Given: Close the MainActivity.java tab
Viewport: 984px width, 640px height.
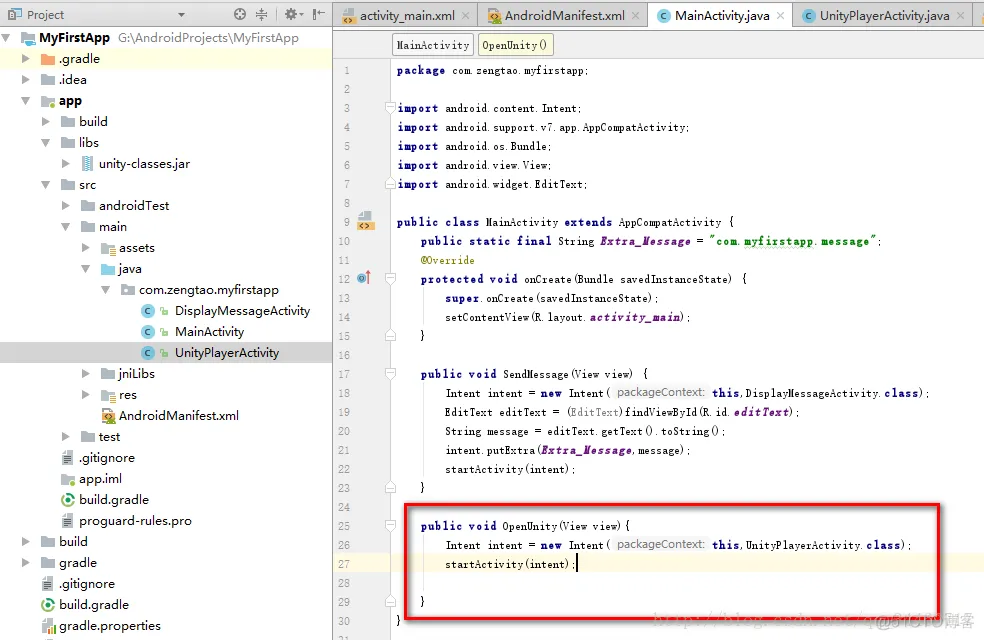Looking at the screenshot, I should 780,16.
